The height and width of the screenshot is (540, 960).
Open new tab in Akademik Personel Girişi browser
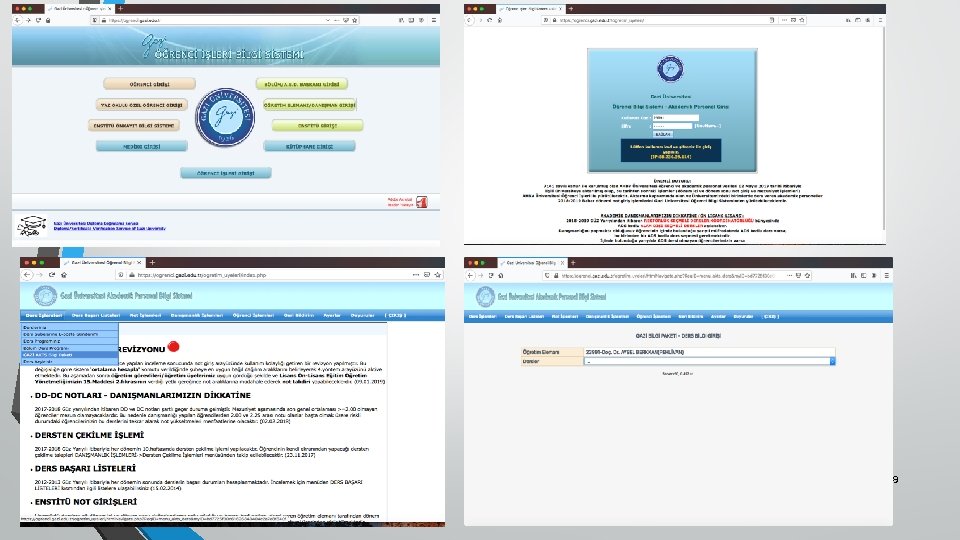(x=571, y=9)
